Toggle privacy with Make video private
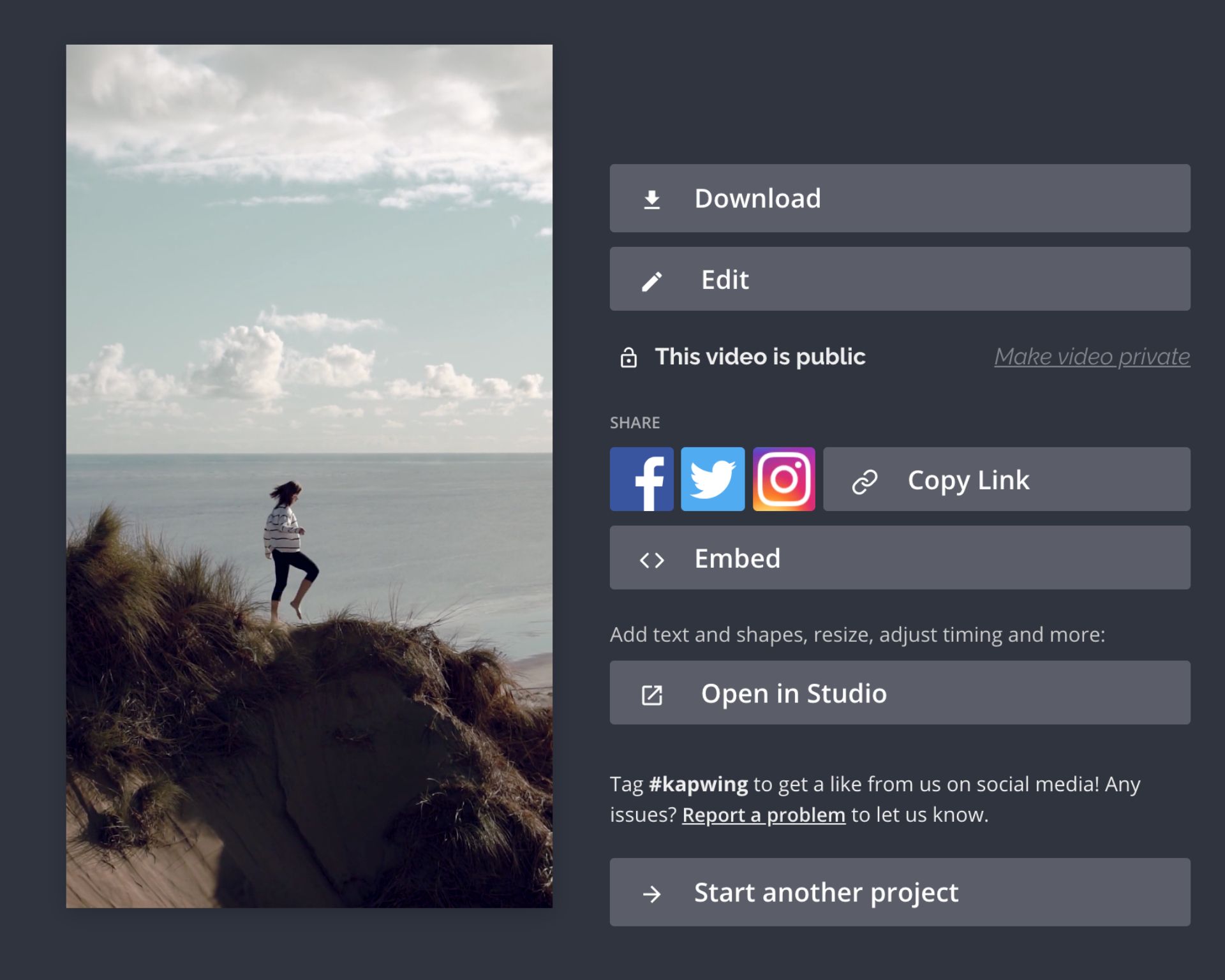This screenshot has height=980, width=1225. click(1091, 357)
